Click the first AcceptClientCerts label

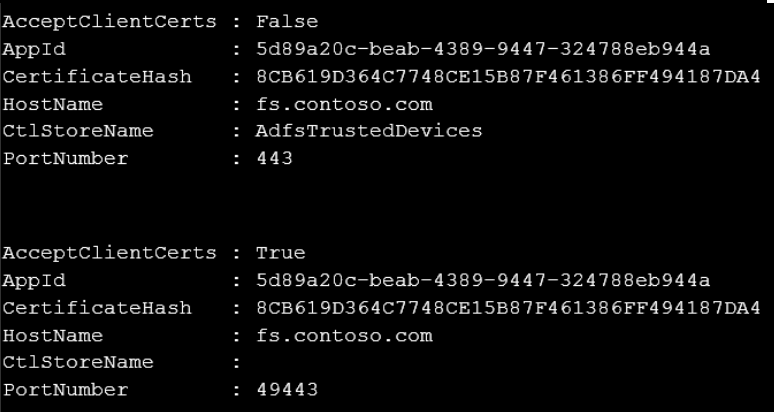(x=110, y=22)
